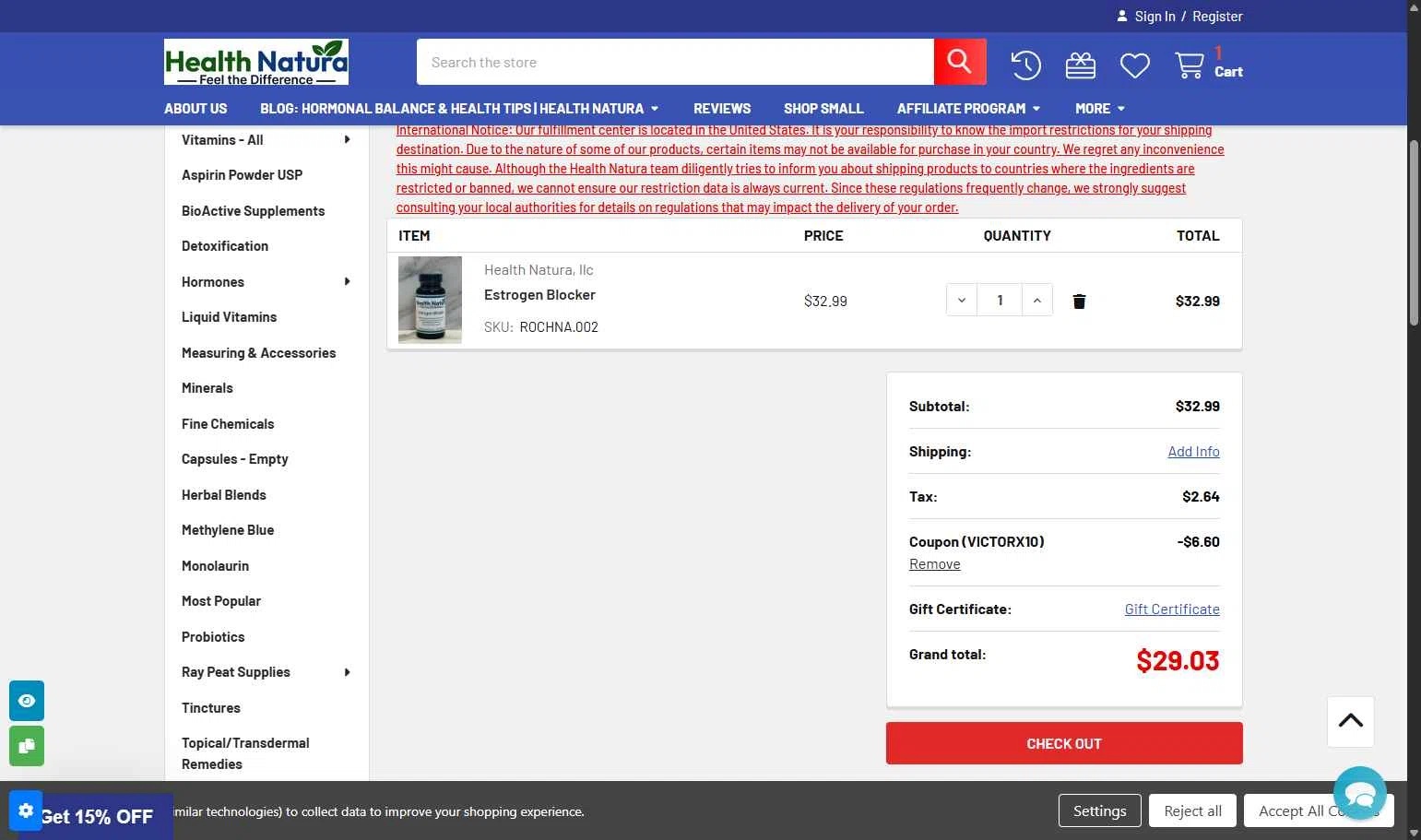Expand the Ray Peat Supplies arrow
The width and height of the screenshot is (1421, 840).
[x=347, y=672]
